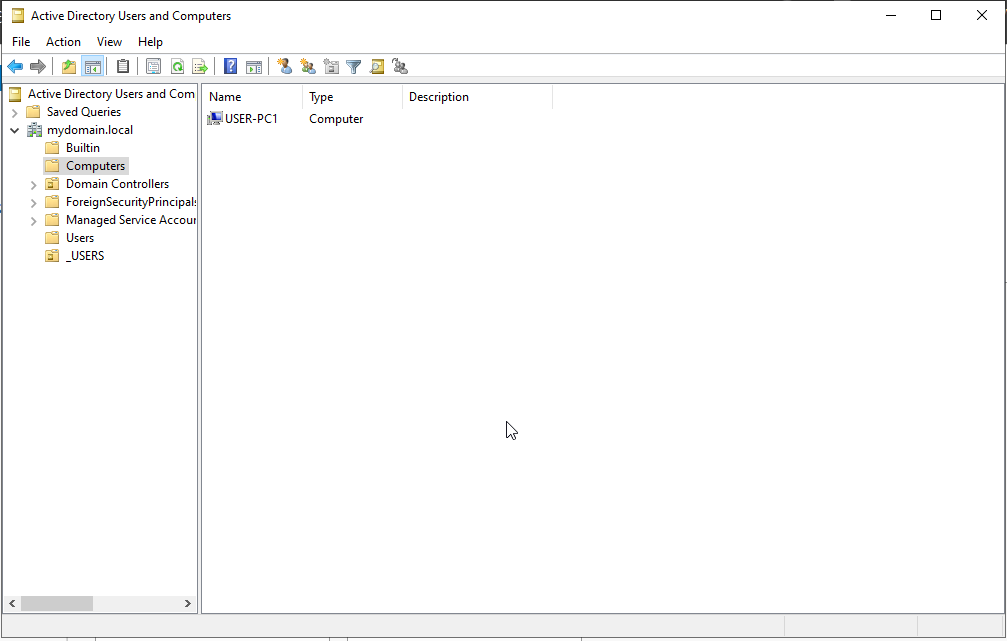This screenshot has height=641, width=1007.
Task: Select the Users container
Action: (80, 238)
